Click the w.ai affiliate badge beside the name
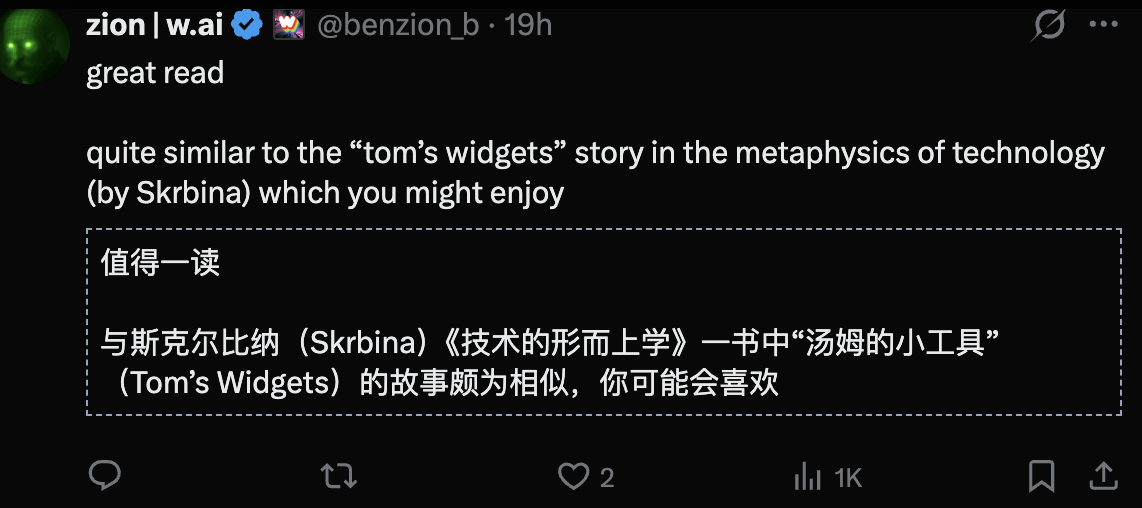1142x508 pixels. point(289,25)
